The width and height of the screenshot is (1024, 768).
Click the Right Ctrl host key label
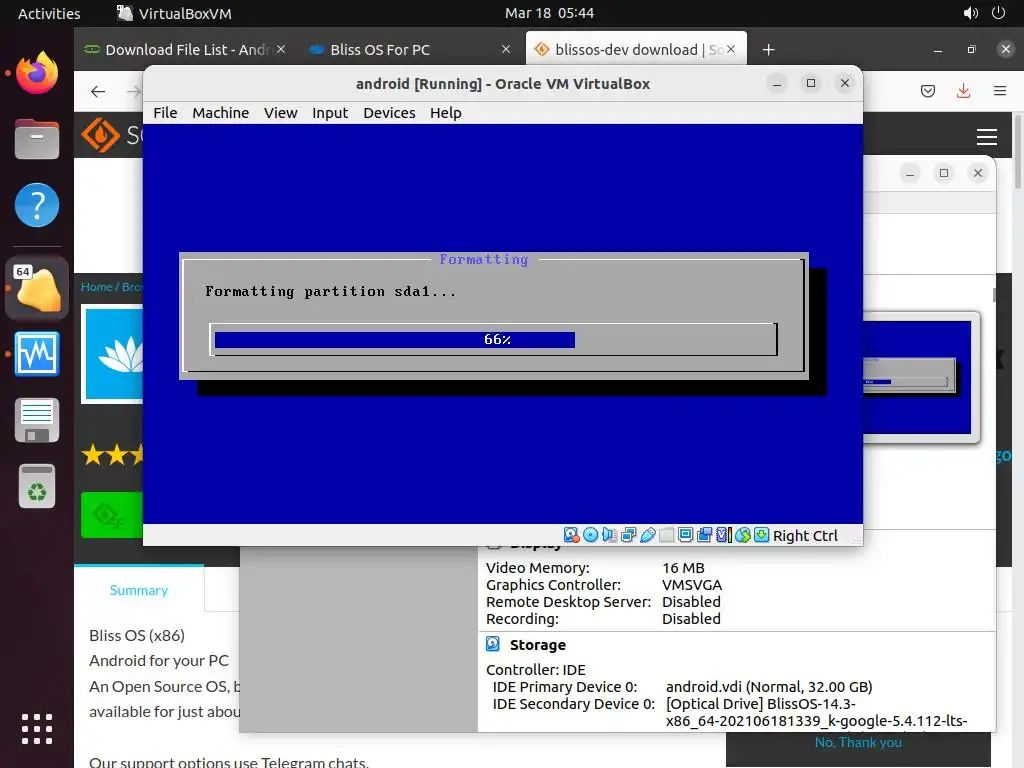(x=805, y=536)
